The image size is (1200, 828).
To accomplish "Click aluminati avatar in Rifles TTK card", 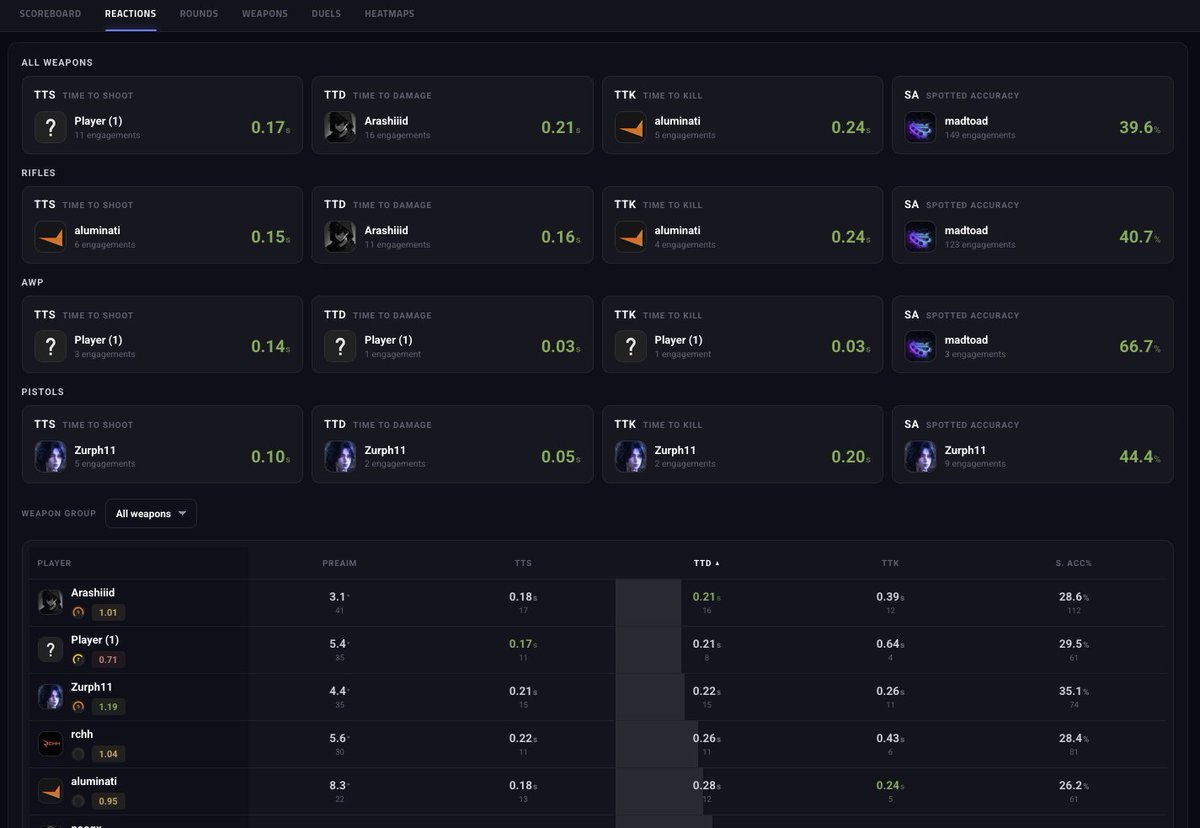I will coord(630,237).
